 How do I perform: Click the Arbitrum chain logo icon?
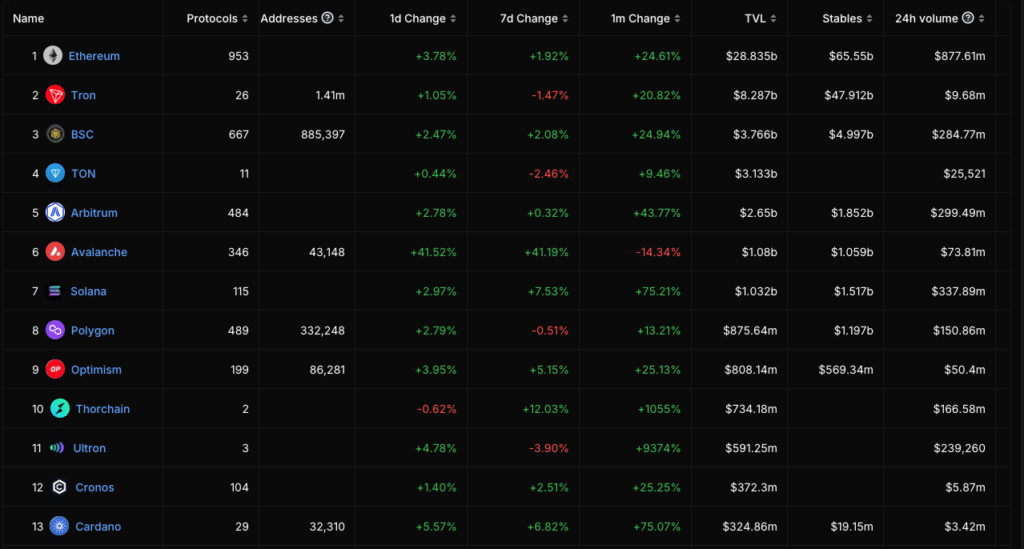55,213
